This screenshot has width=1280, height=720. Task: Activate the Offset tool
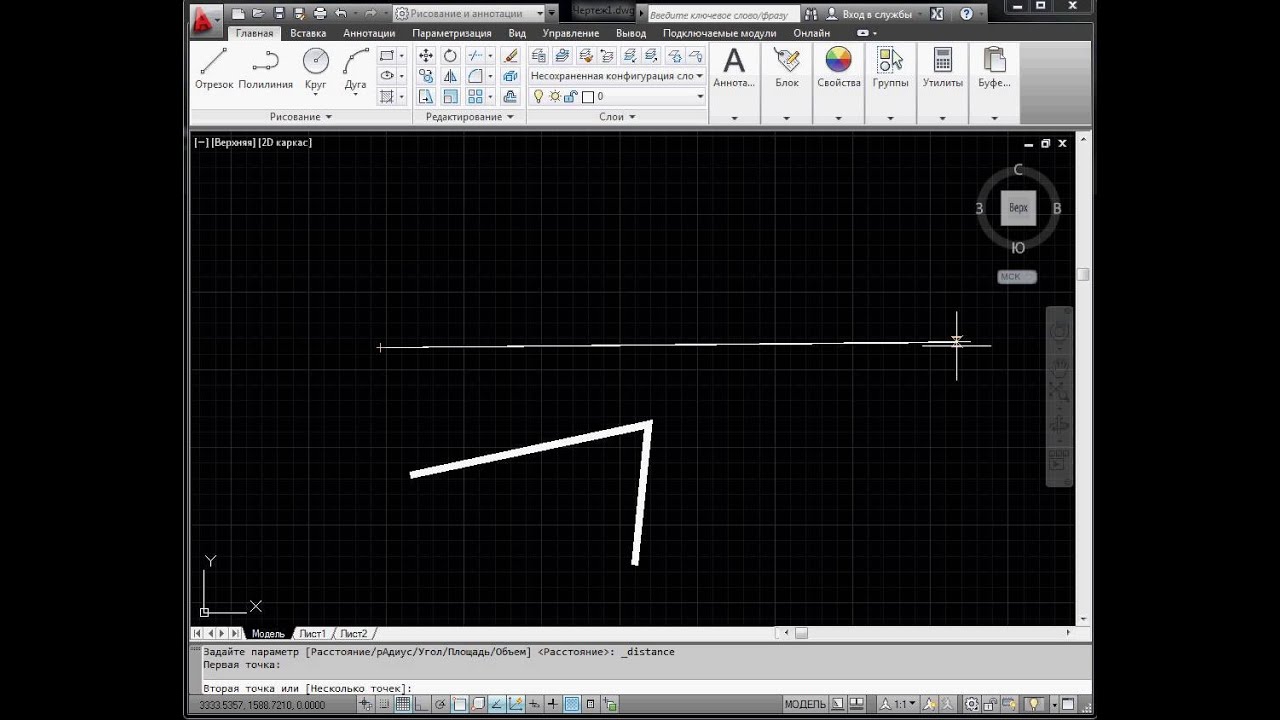pos(511,96)
